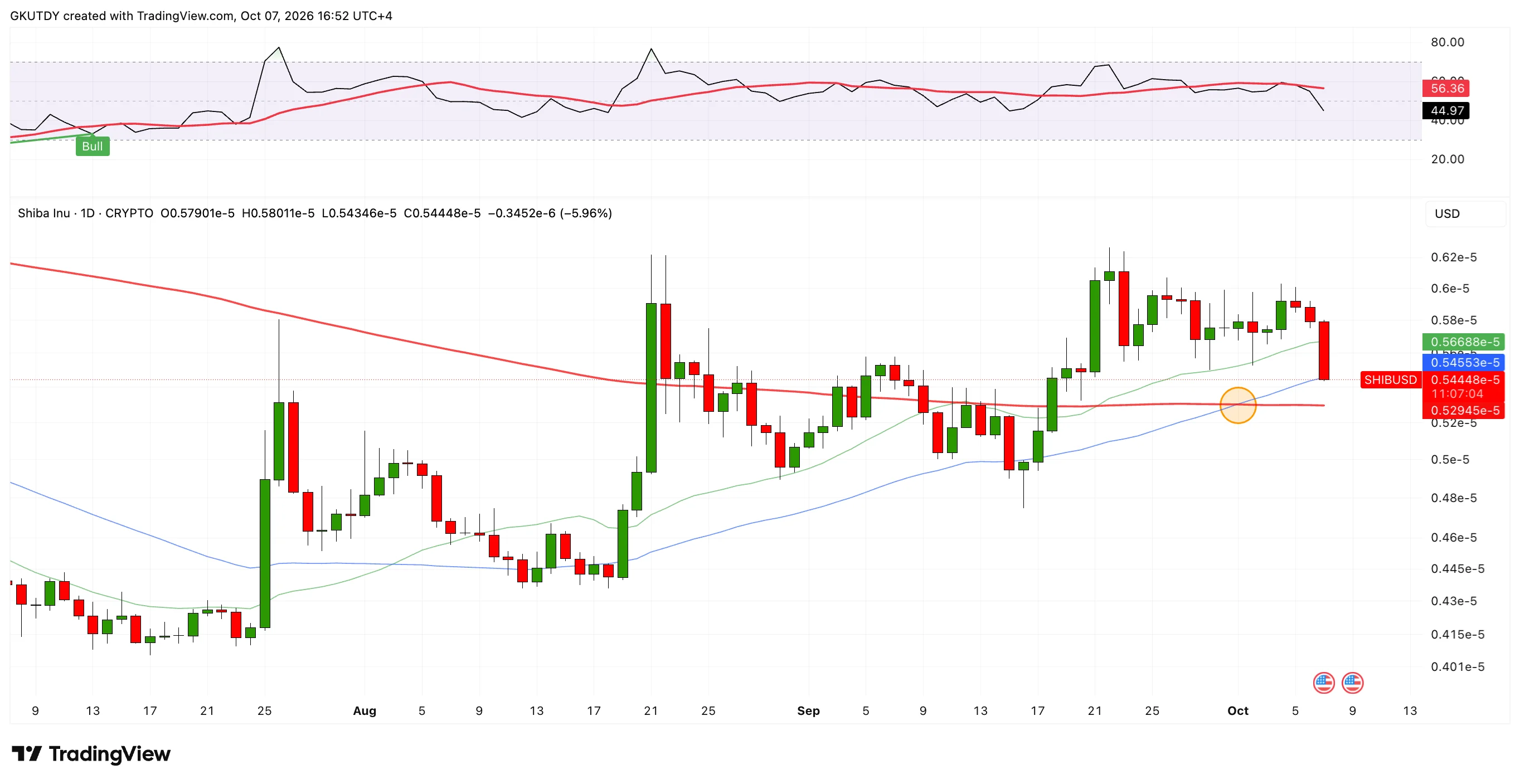Screen dimensions: 1520x784
Task: Click the TradingView logo
Action: (x=91, y=754)
